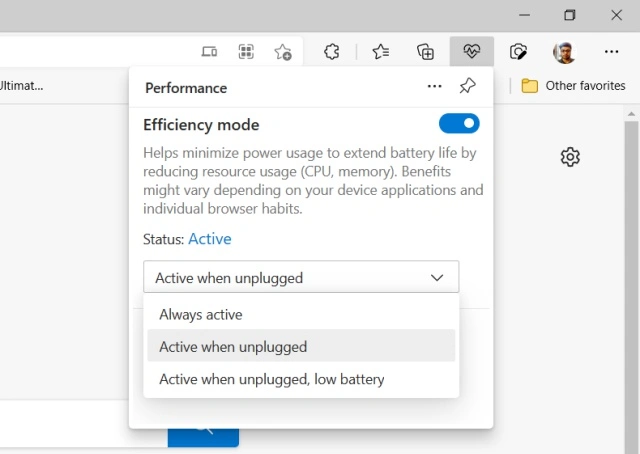
Task: Open the page settings gear icon
Action: tap(570, 157)
